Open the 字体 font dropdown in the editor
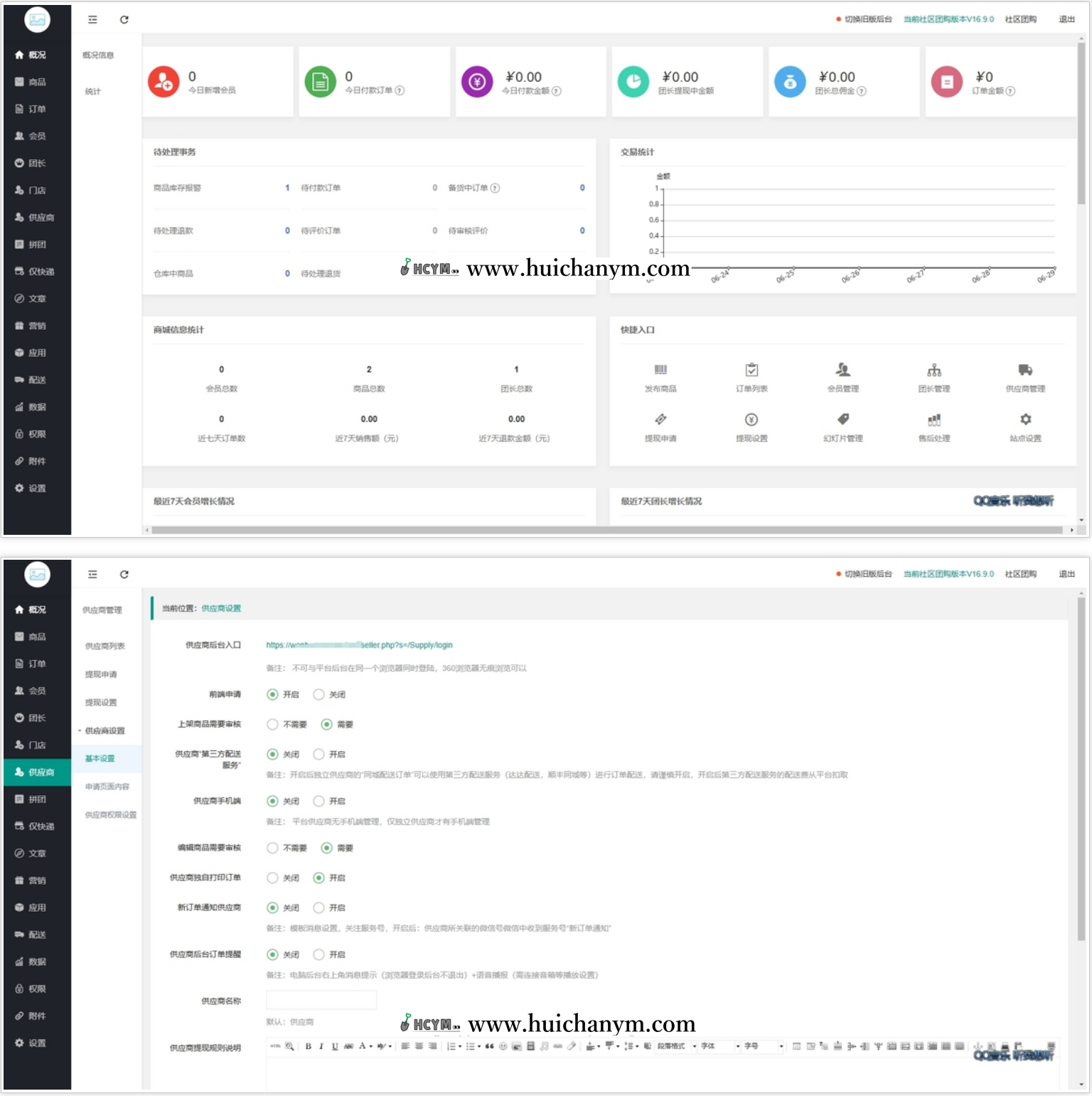1092x1096 pixels. [719, 1046]
